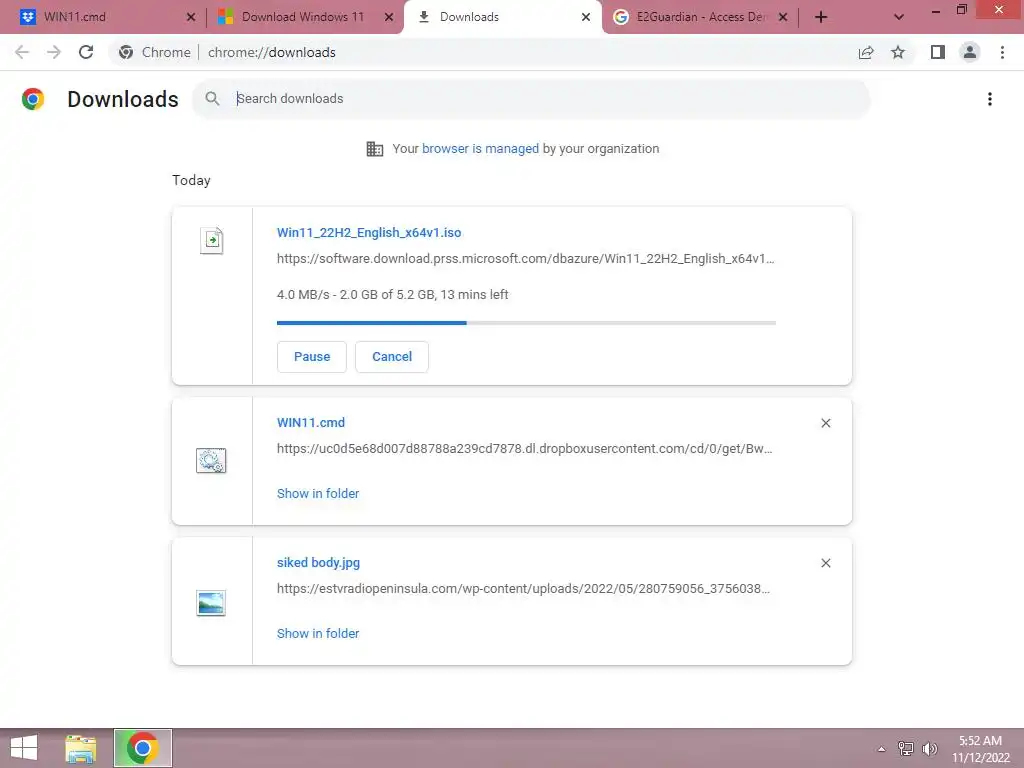Image resolution: width=1024 pixels, height=768 pixels.
Task: Open the Chrome site info chip
Action: 155,52
